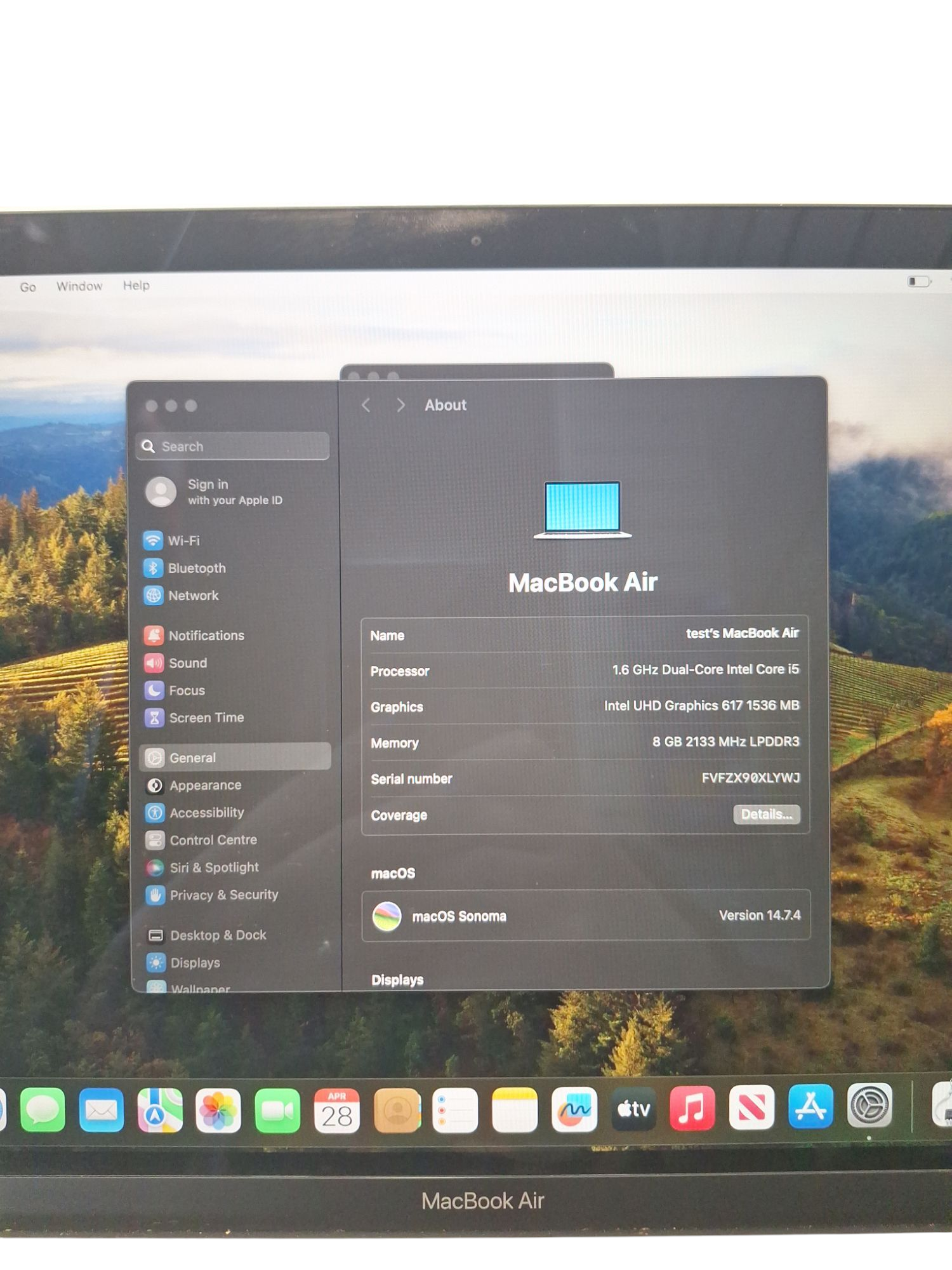Launch Mail from the Dock
This screenshot has height=1270, width=952.
102,1110
